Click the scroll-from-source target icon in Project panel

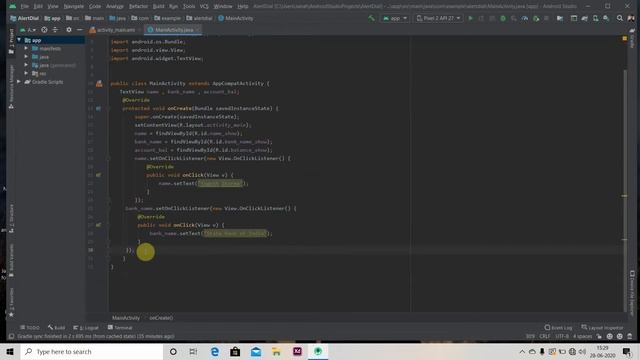tap(44, 30)
